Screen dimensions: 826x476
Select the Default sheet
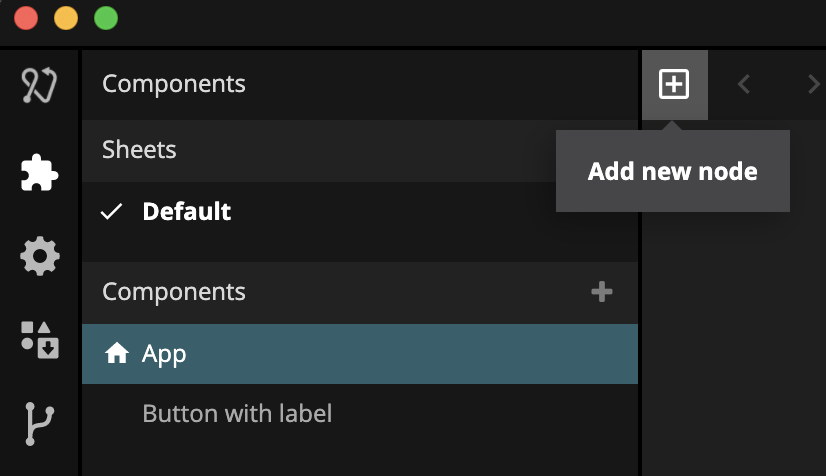[187, 212]
